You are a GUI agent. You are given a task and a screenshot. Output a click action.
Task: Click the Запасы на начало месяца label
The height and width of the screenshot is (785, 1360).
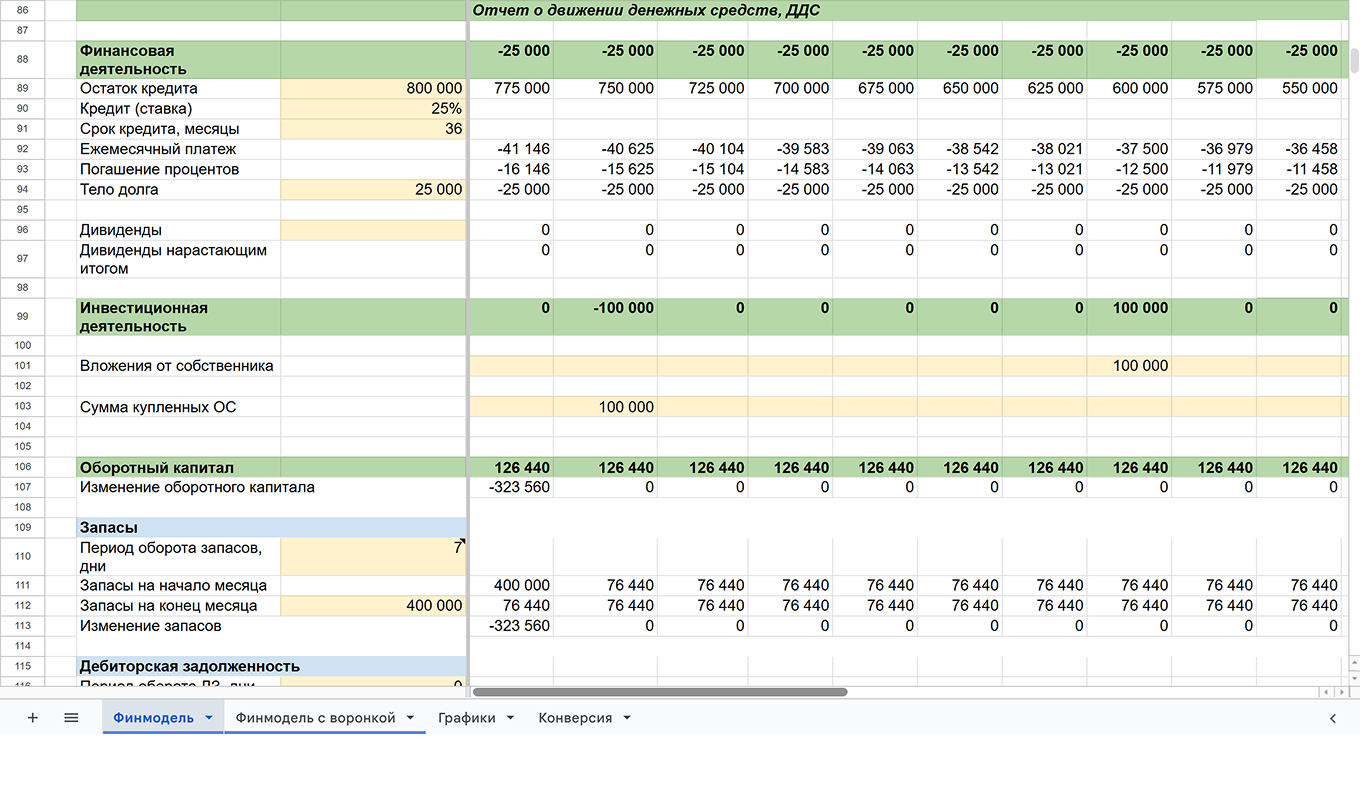(x=173, y=585)
